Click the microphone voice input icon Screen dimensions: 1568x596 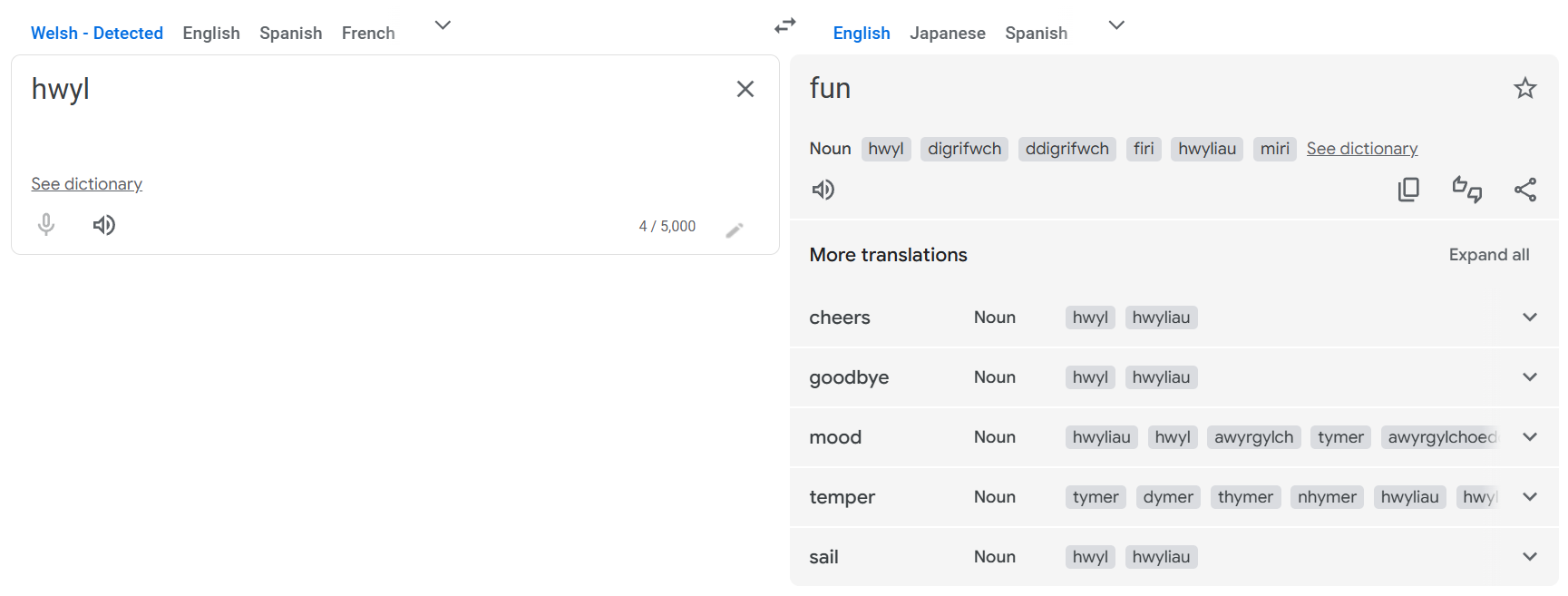pos(46,225)
